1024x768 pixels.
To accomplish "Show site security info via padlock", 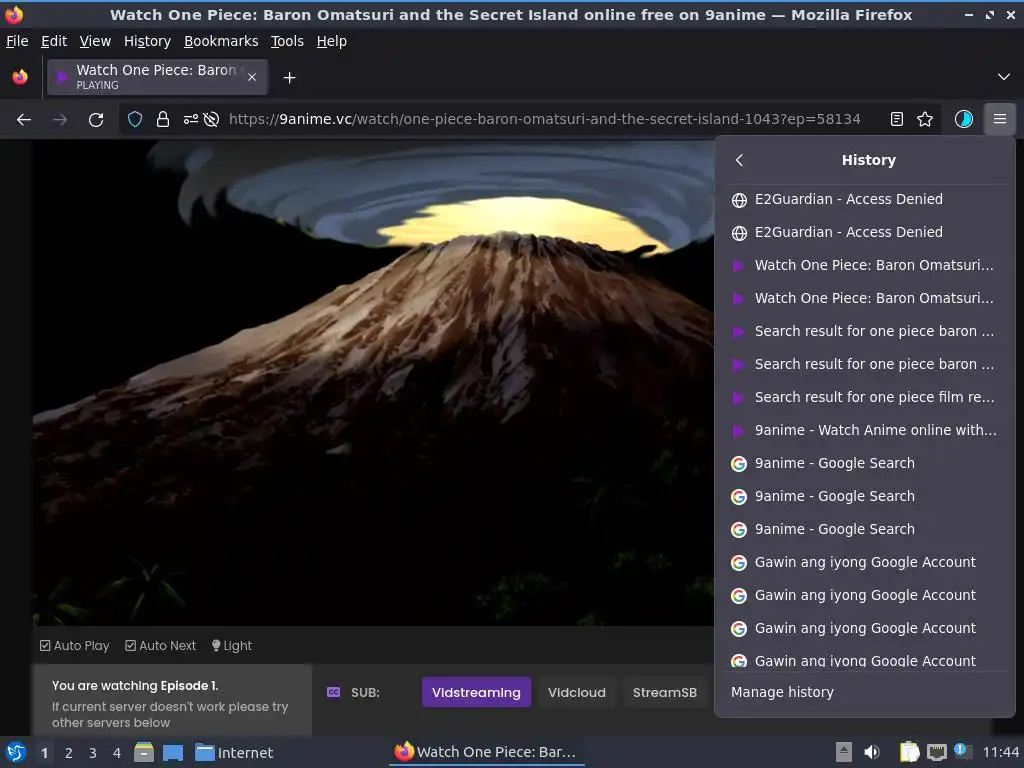I will (163, 120).
